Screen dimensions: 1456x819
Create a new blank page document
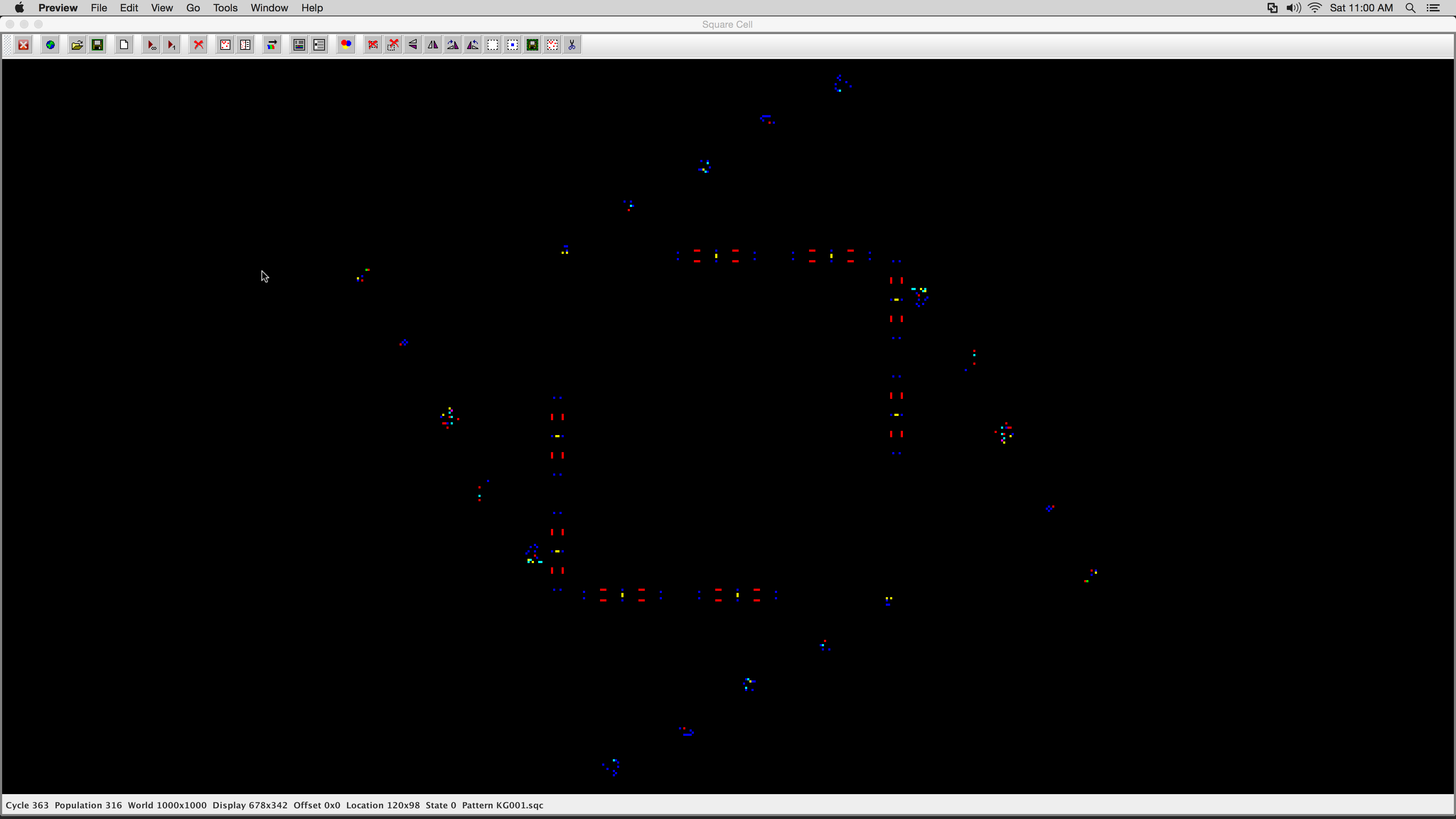[x=124, y=45]
